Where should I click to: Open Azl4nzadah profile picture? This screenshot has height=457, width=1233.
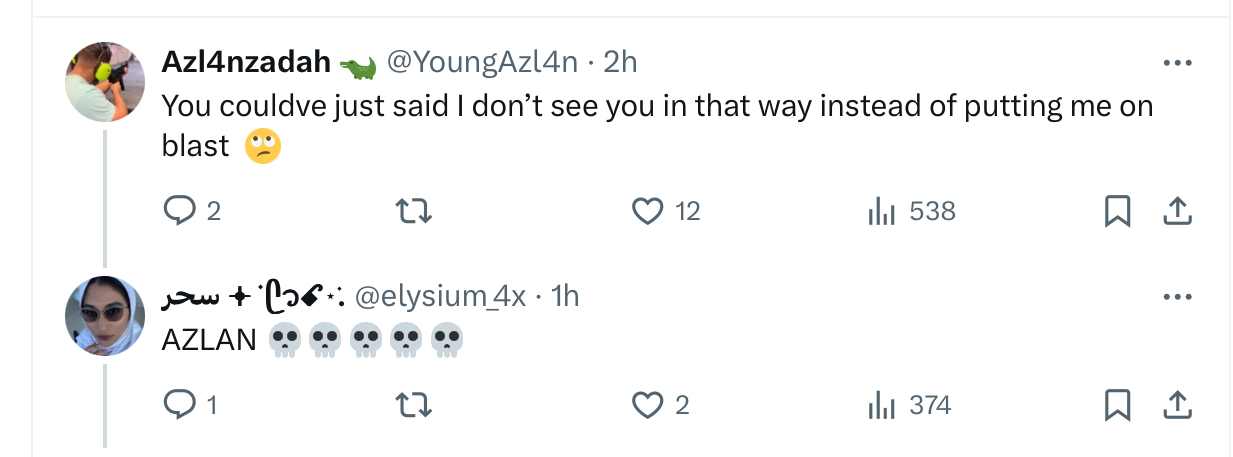pos(105,82)
